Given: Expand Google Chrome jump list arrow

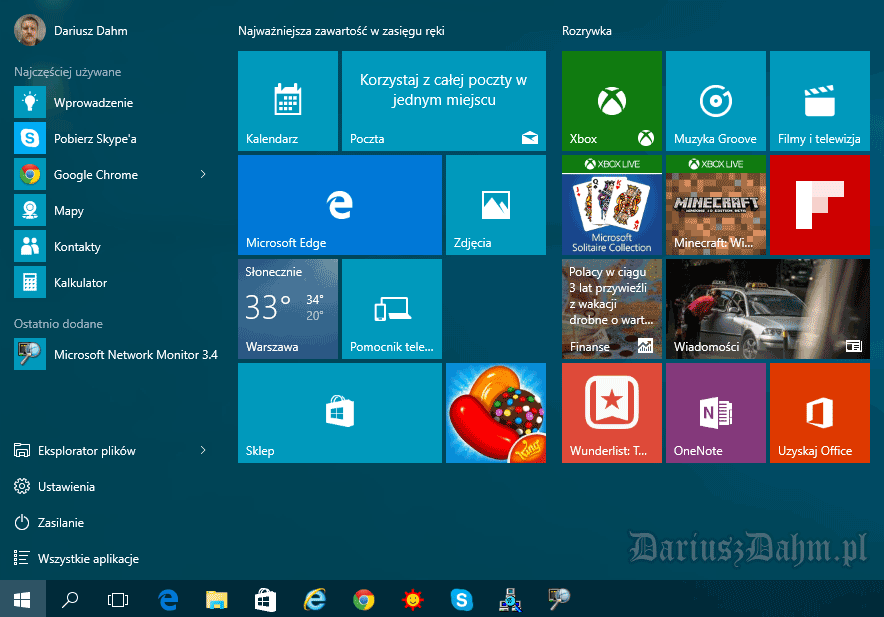Looking at the screenshot, I should tap(203, 175).
